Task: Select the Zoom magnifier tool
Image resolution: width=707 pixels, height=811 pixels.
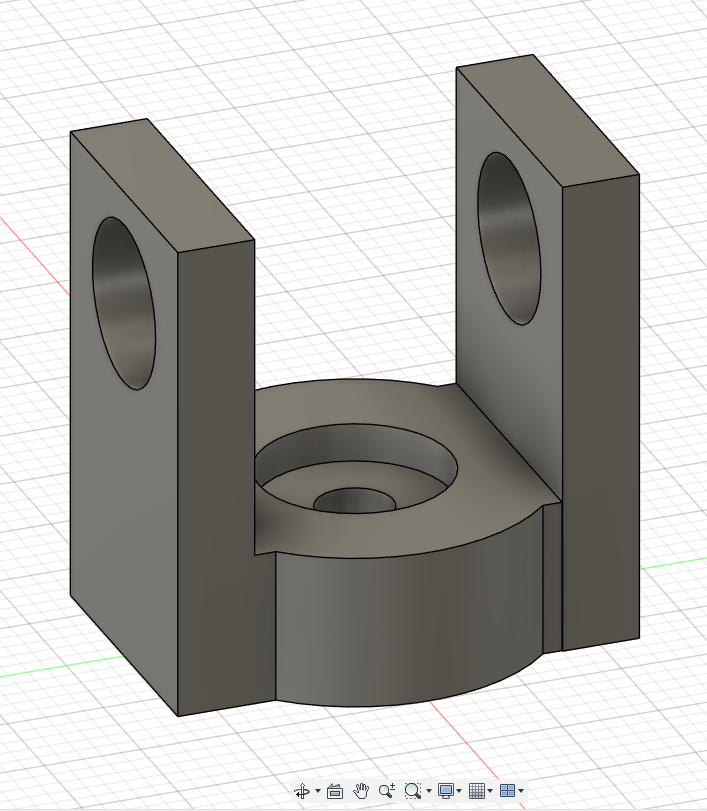Action: (386, 791)
